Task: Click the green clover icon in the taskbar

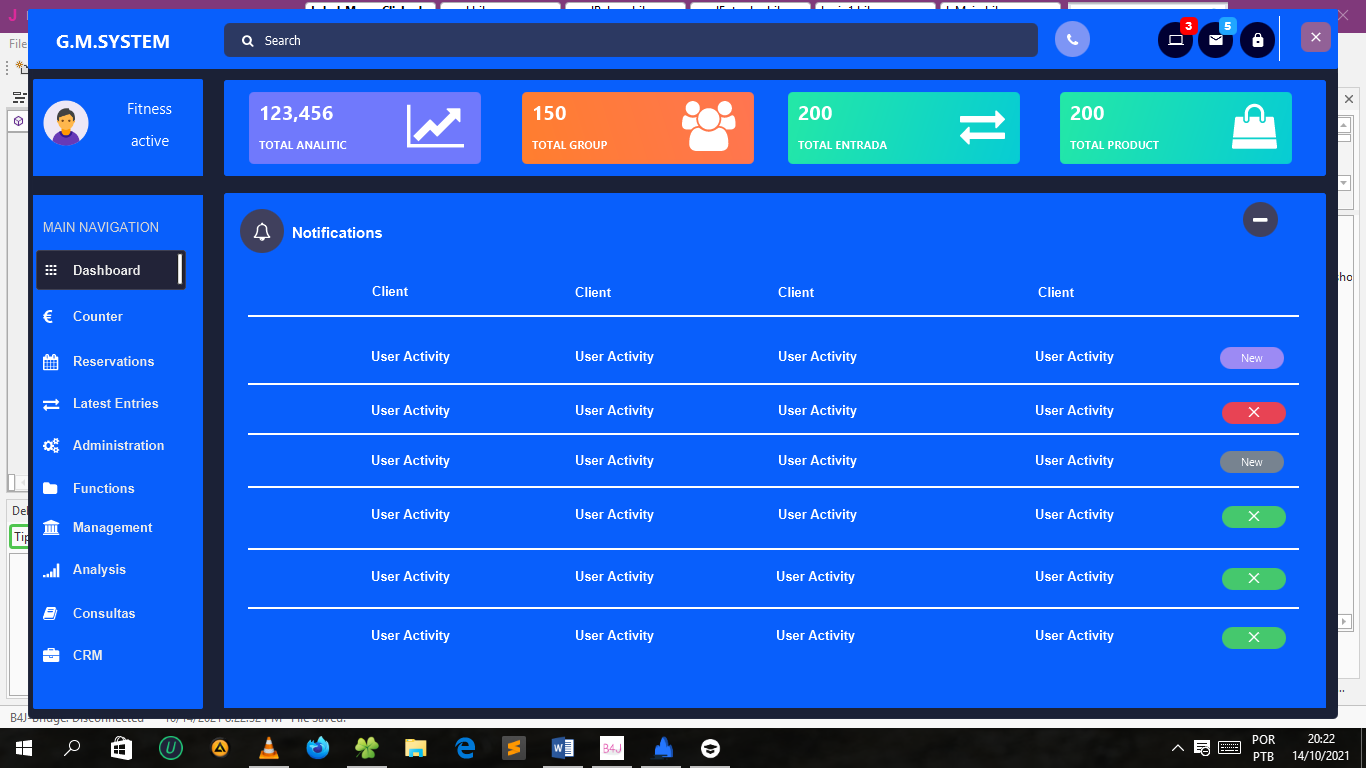Action: [x=367, y=748]
